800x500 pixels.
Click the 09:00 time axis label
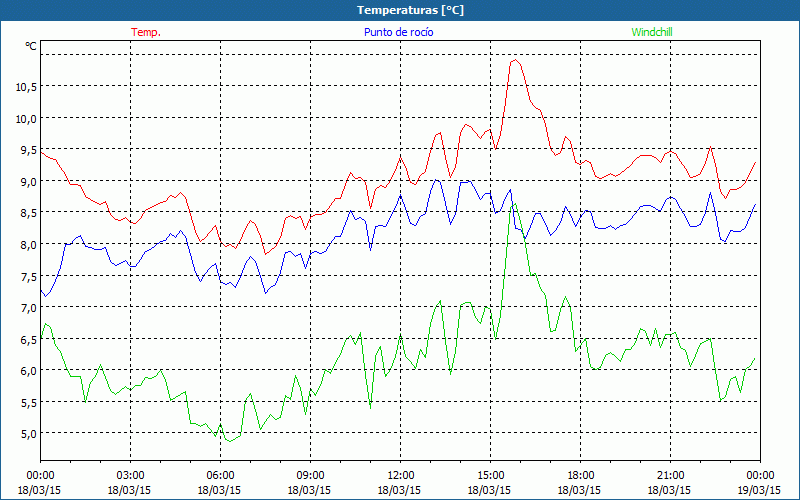(310, 476)
